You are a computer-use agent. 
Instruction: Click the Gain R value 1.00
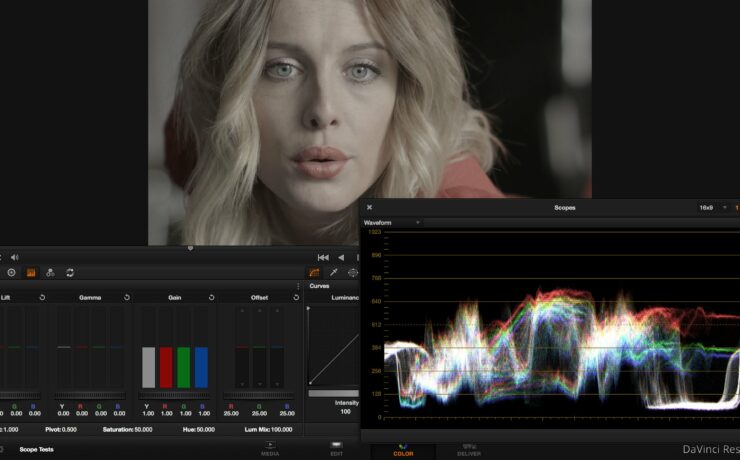pos(167,413)
